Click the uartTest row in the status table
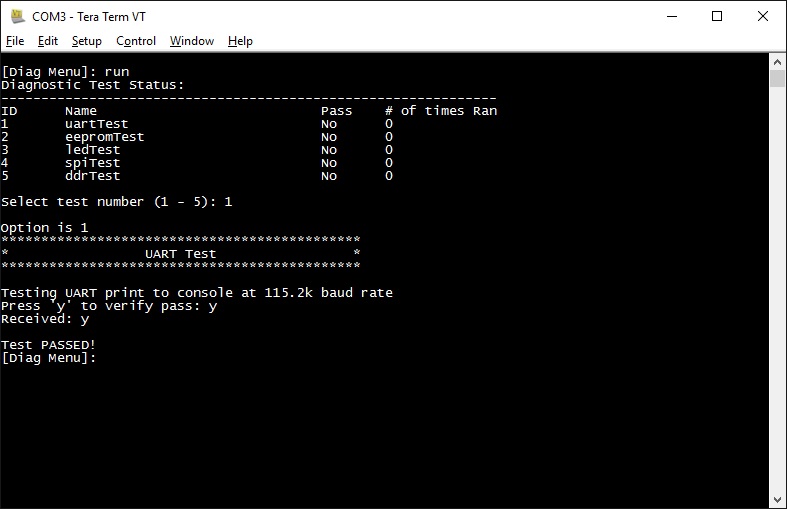 click(96, 124)
